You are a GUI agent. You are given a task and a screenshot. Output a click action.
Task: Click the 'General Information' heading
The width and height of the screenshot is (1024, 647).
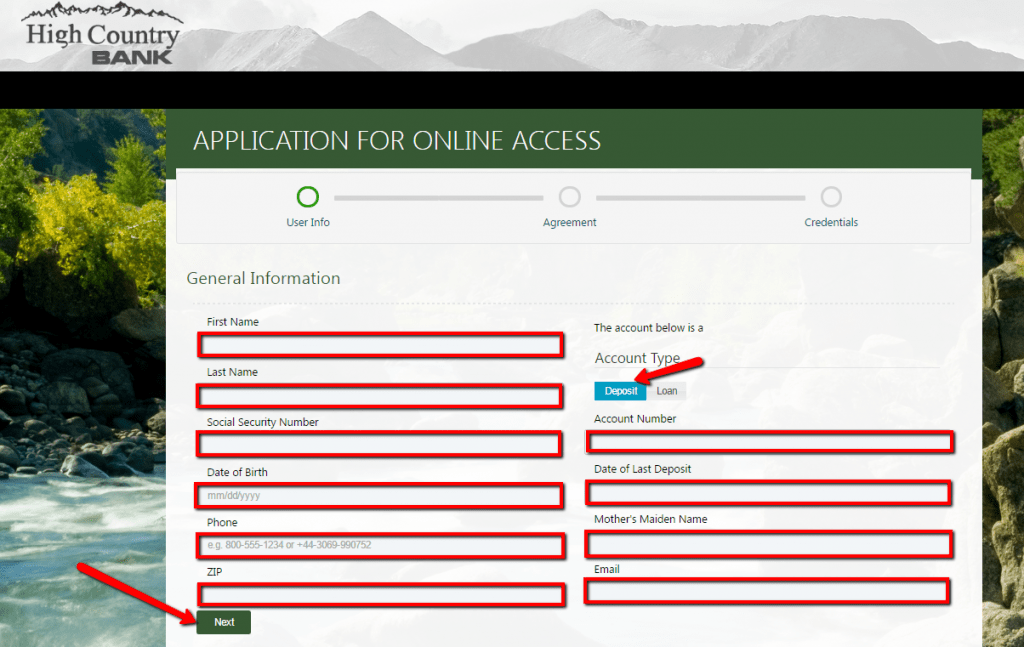coord(263,278)
